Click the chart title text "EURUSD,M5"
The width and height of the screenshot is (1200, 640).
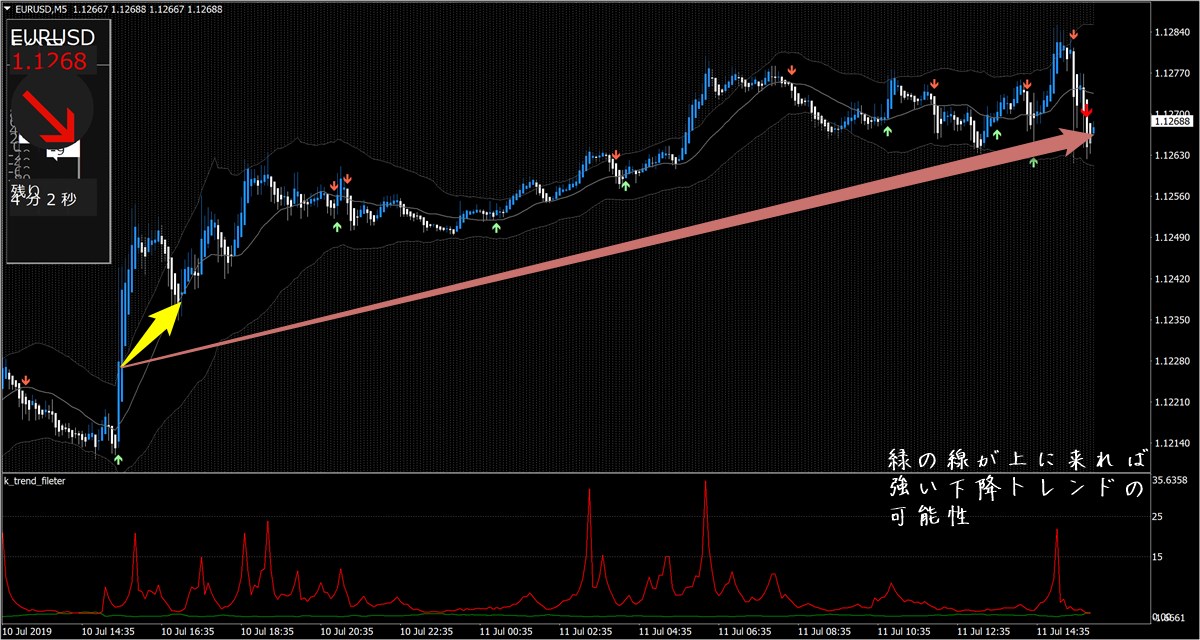[43, 10]
